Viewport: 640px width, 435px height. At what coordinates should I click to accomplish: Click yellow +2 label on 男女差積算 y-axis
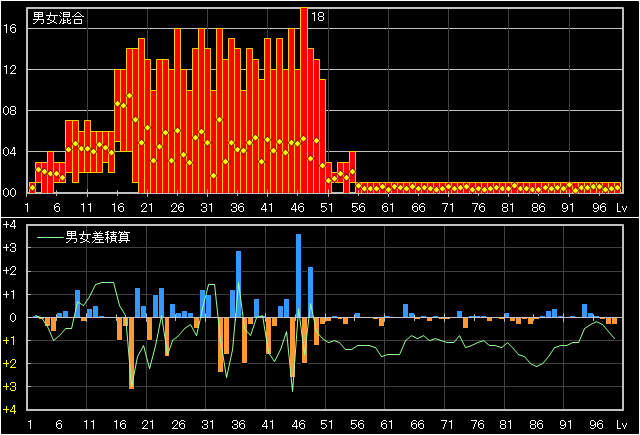pos(9,364)
